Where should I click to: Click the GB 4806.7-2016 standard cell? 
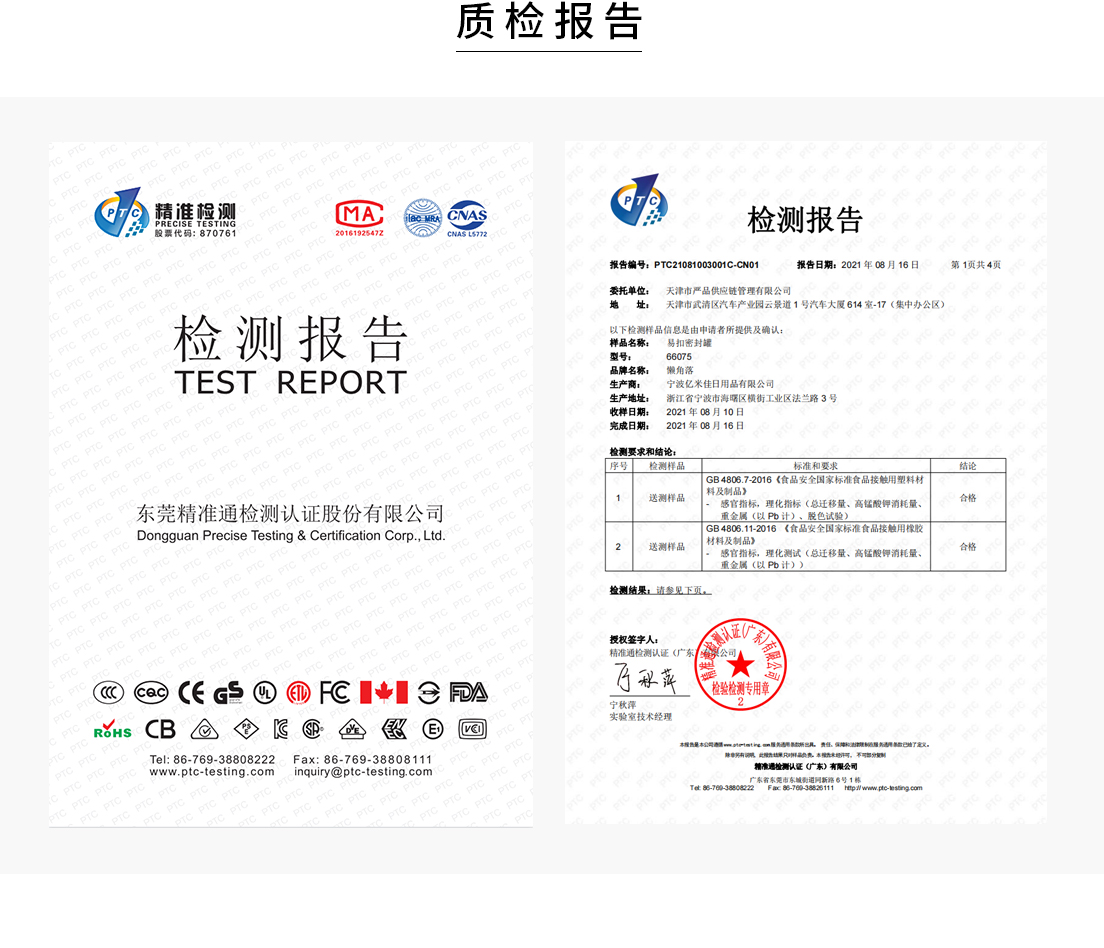[816, 497]
